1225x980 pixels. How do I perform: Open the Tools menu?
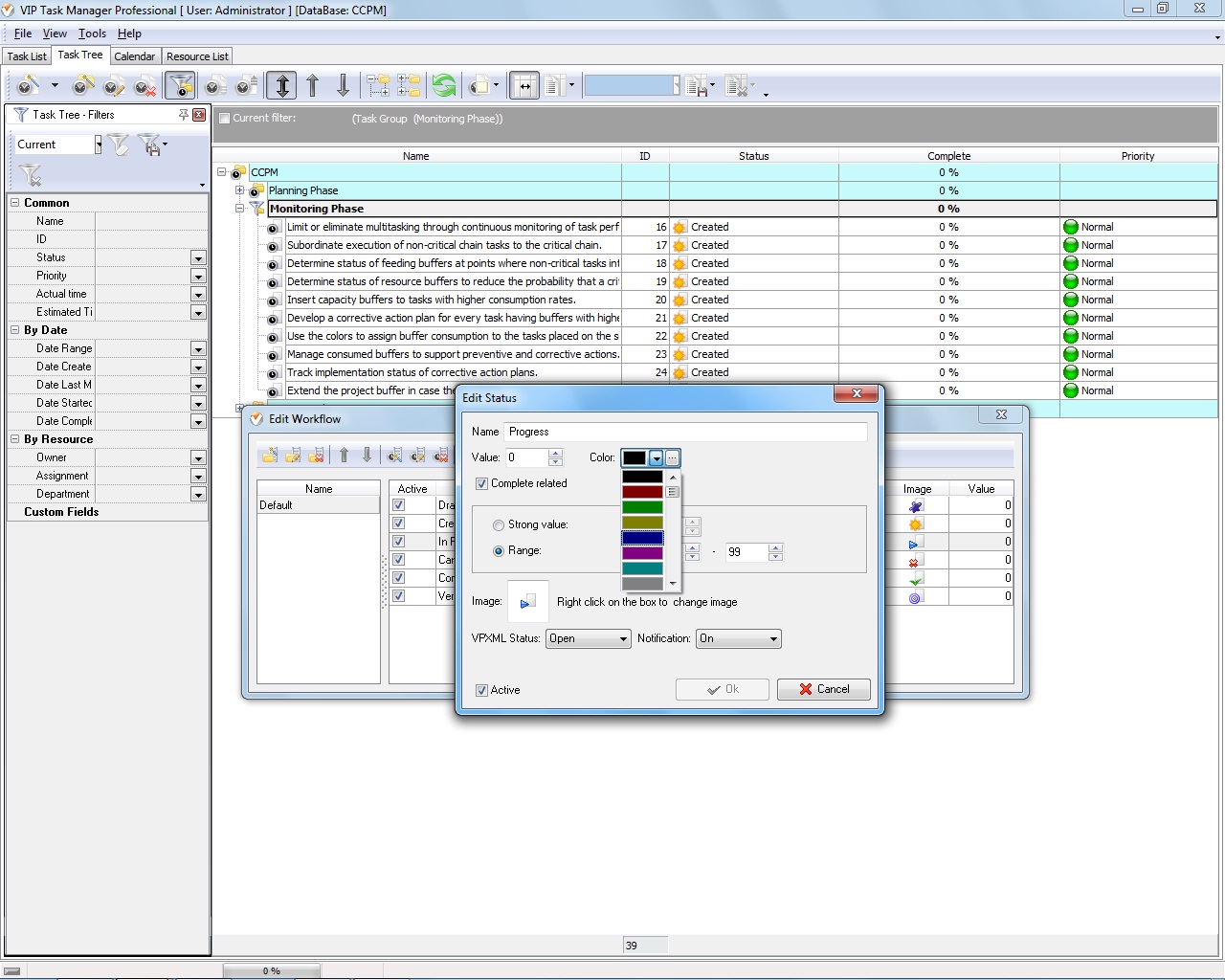tap(92, 33)
